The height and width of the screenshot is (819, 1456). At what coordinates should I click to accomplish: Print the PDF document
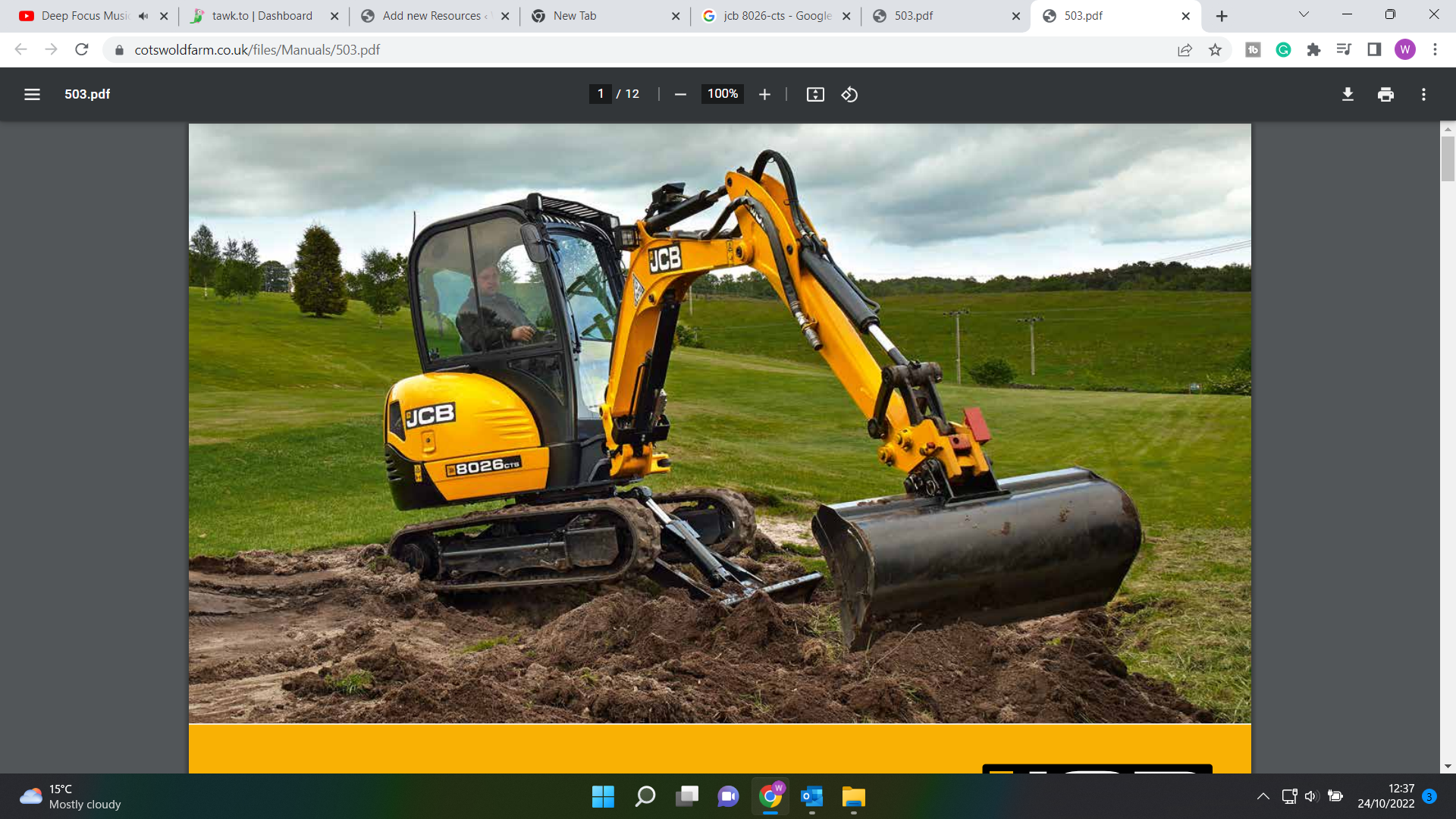[x=1385, y=94]
